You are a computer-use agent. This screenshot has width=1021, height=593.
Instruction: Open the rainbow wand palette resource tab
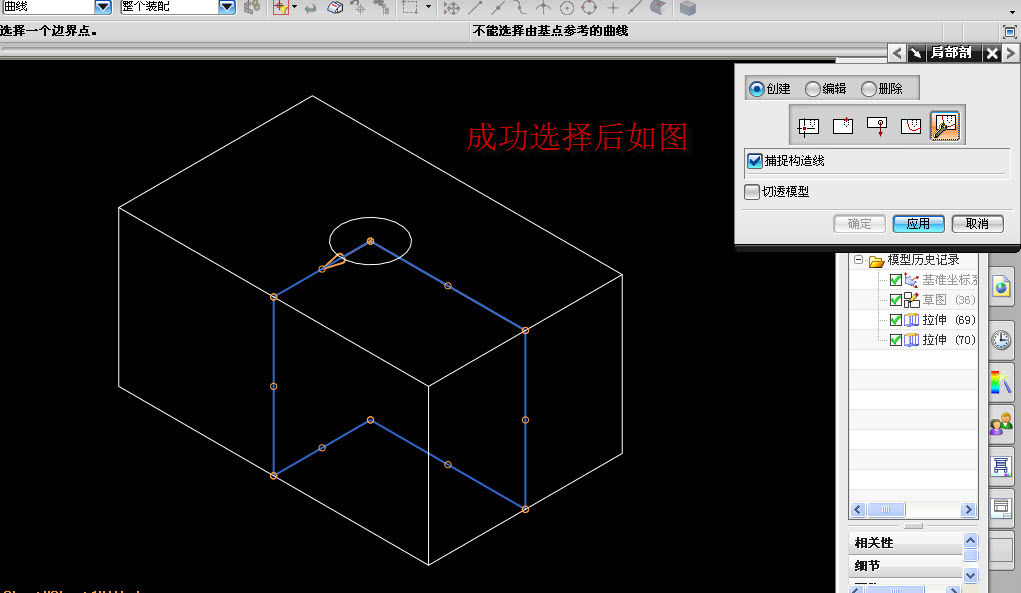(x=1001, y=382)
